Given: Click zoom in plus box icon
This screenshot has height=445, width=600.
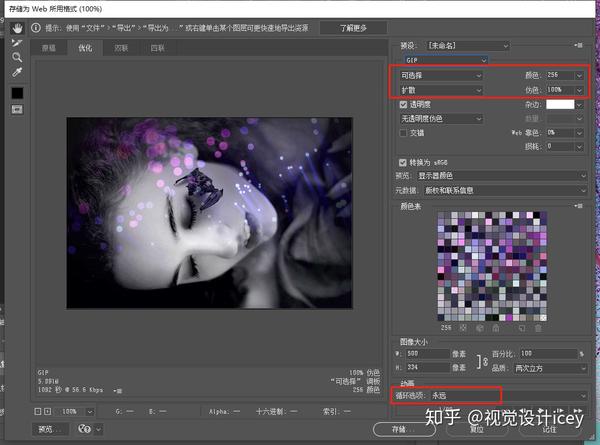Looking at the screenshot, I should coord(47,411).
